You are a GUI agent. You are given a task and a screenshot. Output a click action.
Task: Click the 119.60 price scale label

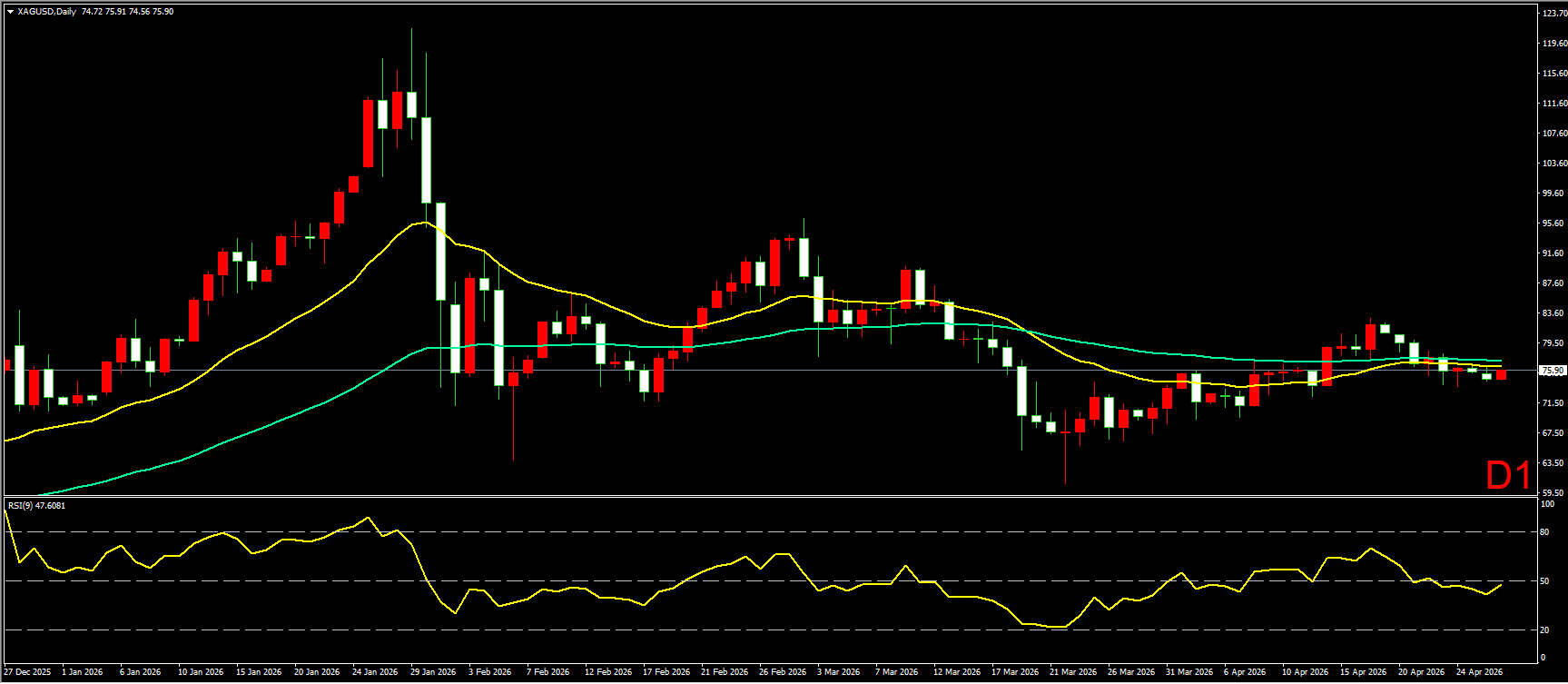[1553, 44]
